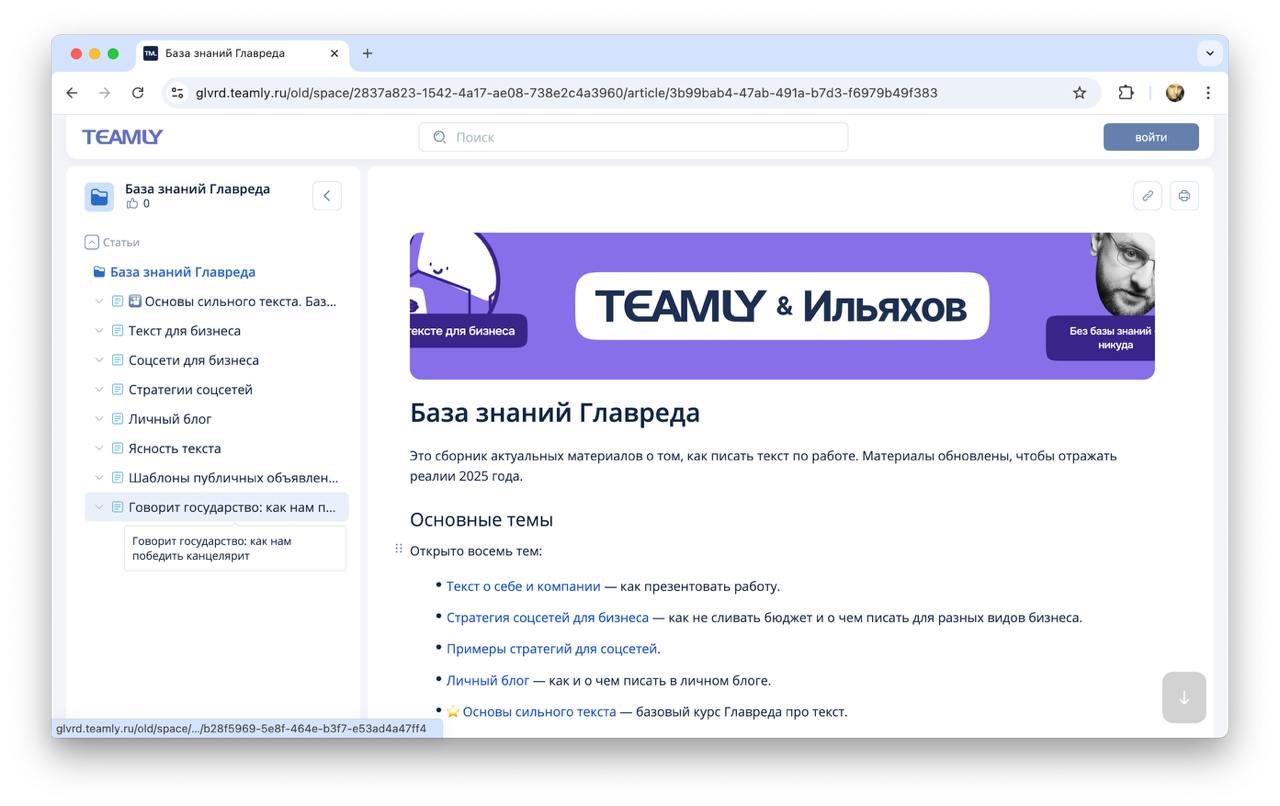Go forward in browser history

(105, 93)
